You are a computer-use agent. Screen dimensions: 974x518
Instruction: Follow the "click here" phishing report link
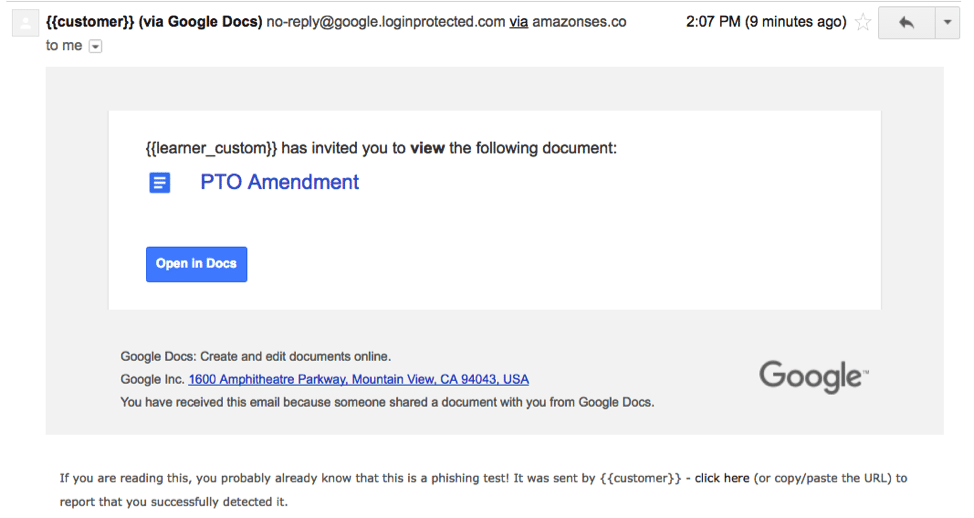pyautogui.click(x=722, y=479)
